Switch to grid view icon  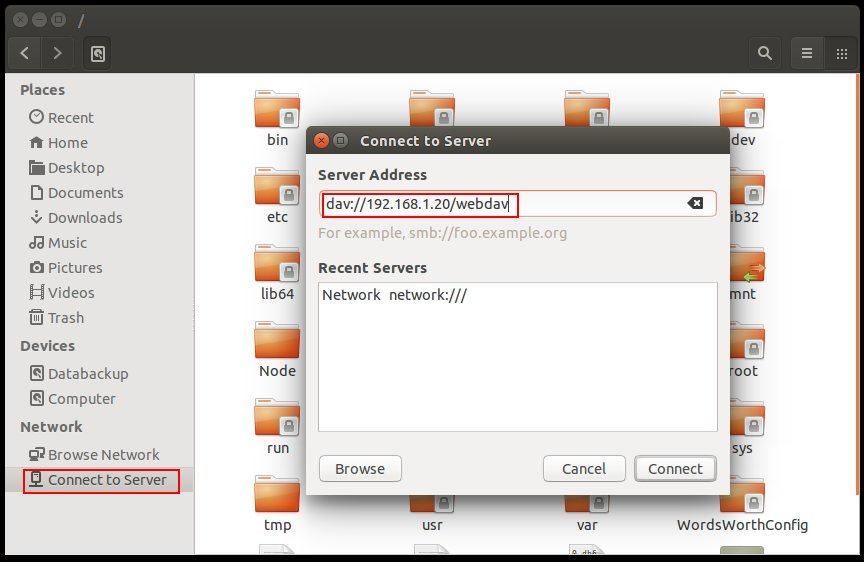click(x=841, y=53)
